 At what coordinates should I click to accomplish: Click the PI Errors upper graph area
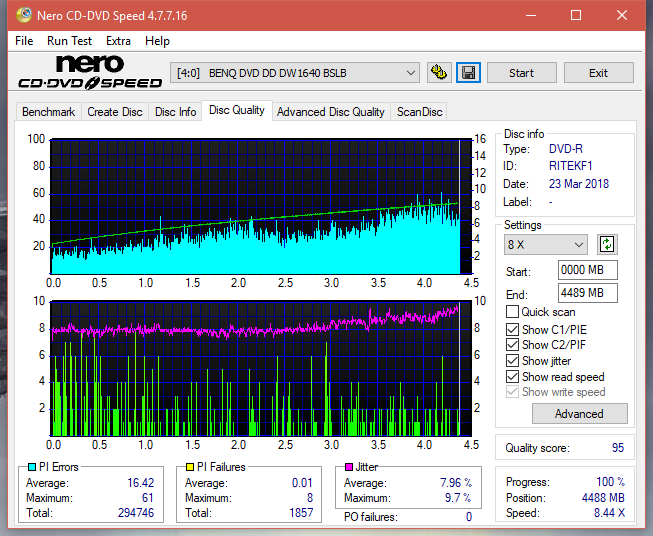pos(261,207)
